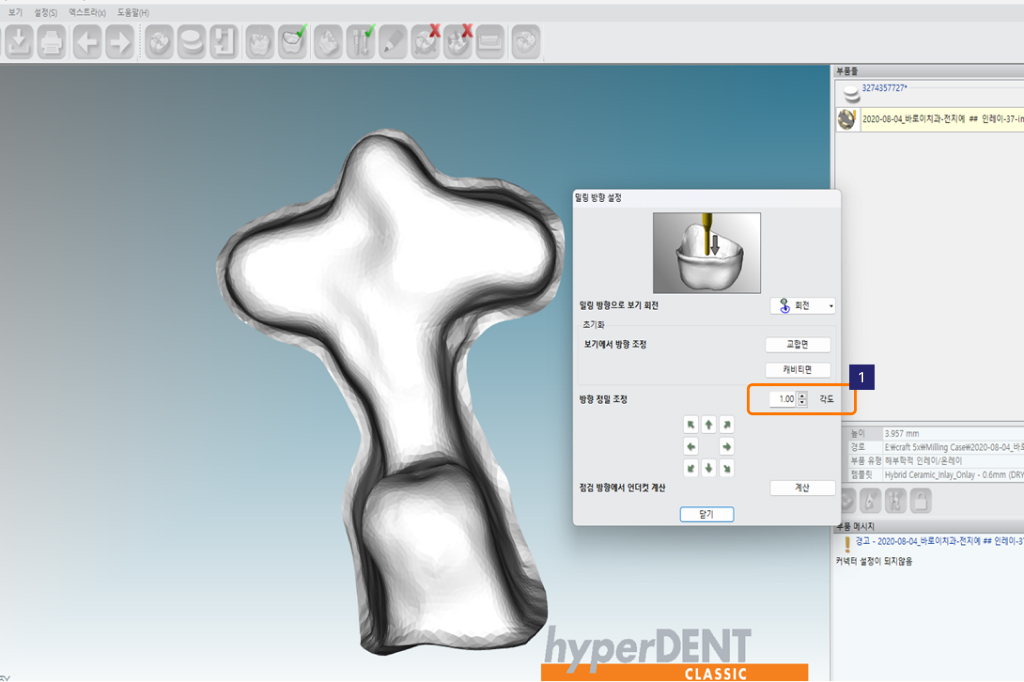Click the 교합면 button

[799, 345]
